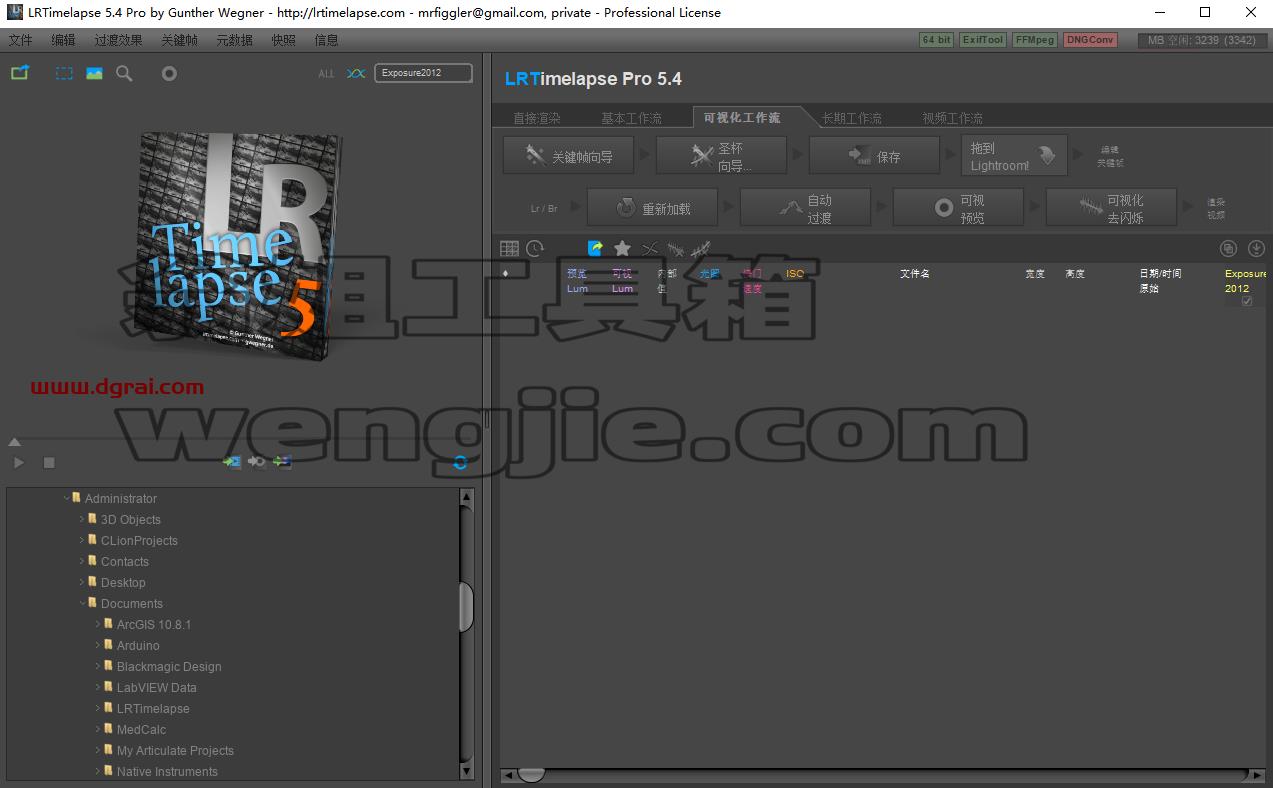
Task: Open the 关键帧 menu
Action: [179, 40]
